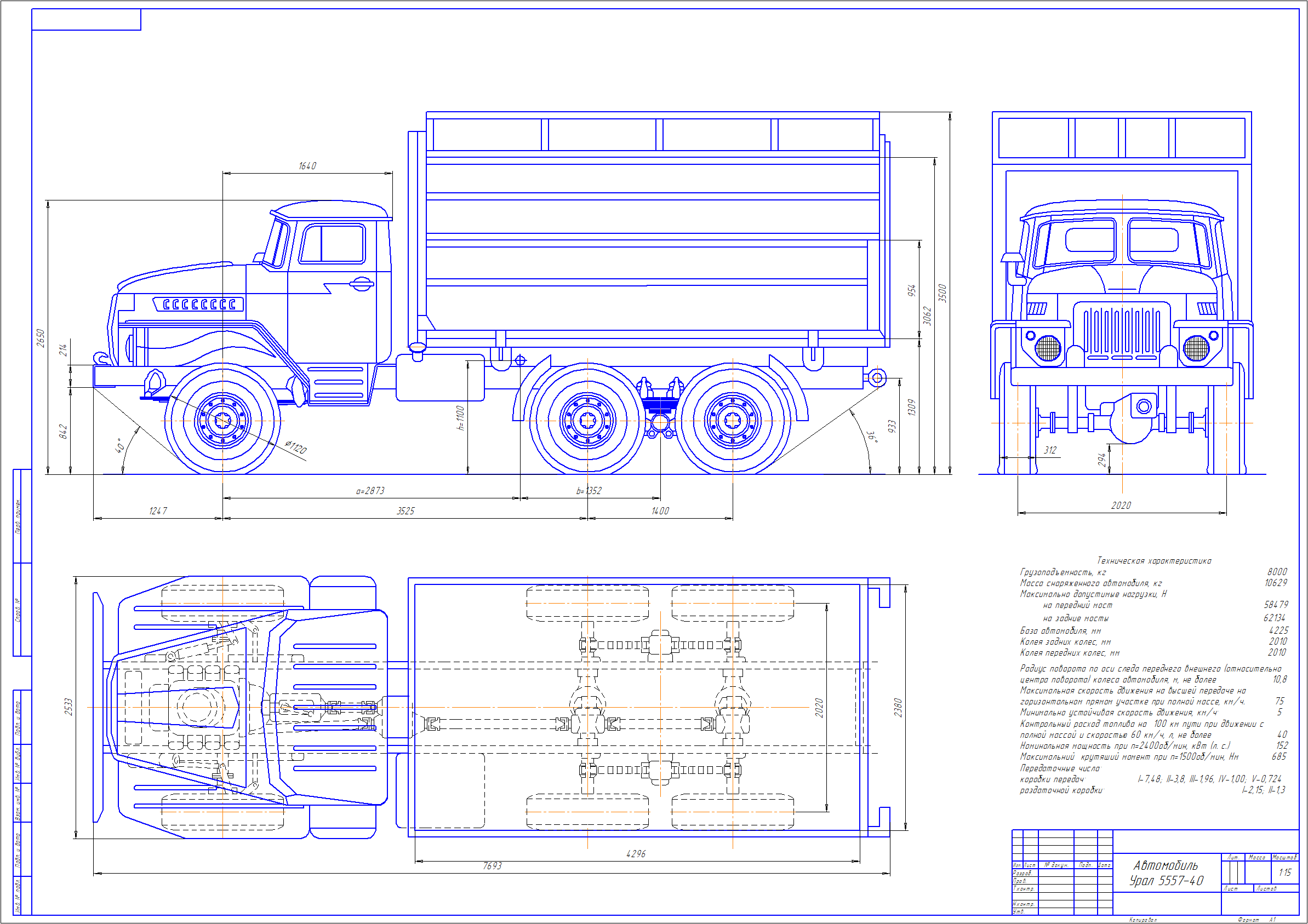Image resolution: width=1308 pixels, height=924 pixels.
Task: Click the 7693 overall length dimension
Action: pyautogui.click(x=492, y=866)
